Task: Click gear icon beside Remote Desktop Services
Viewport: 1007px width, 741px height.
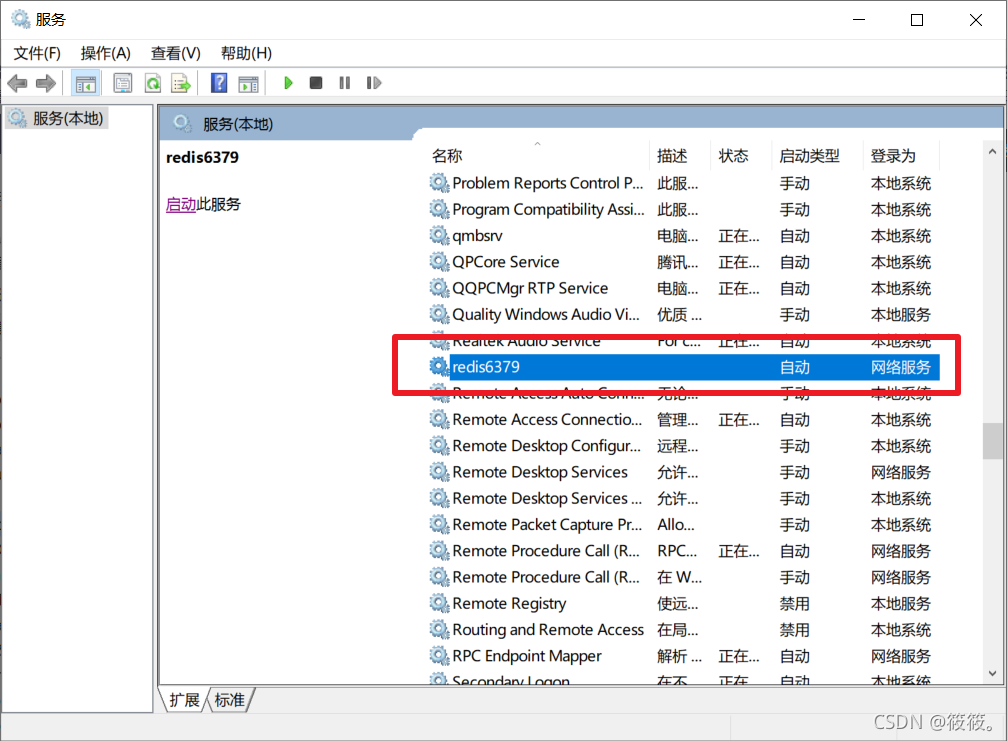Action: 439,472
